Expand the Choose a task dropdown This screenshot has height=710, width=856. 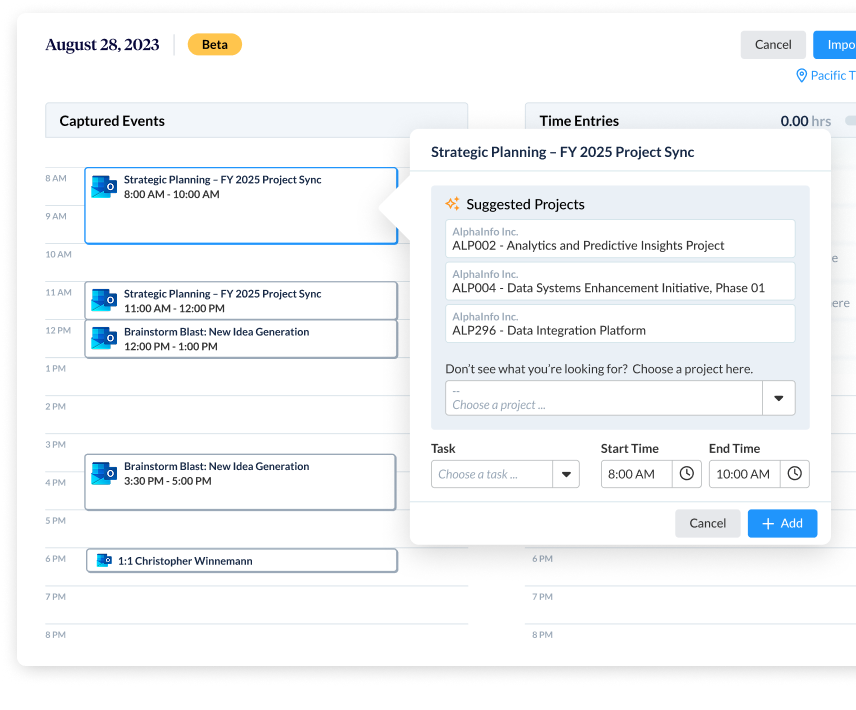click(567, 473)
